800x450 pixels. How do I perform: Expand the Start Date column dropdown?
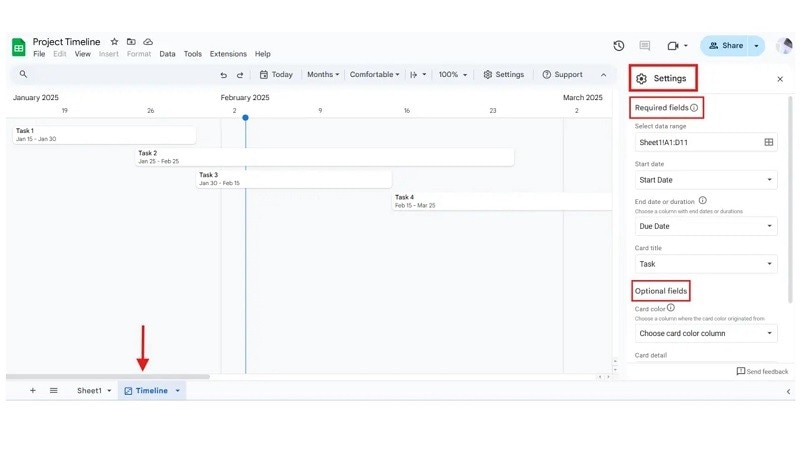(706, 180)
